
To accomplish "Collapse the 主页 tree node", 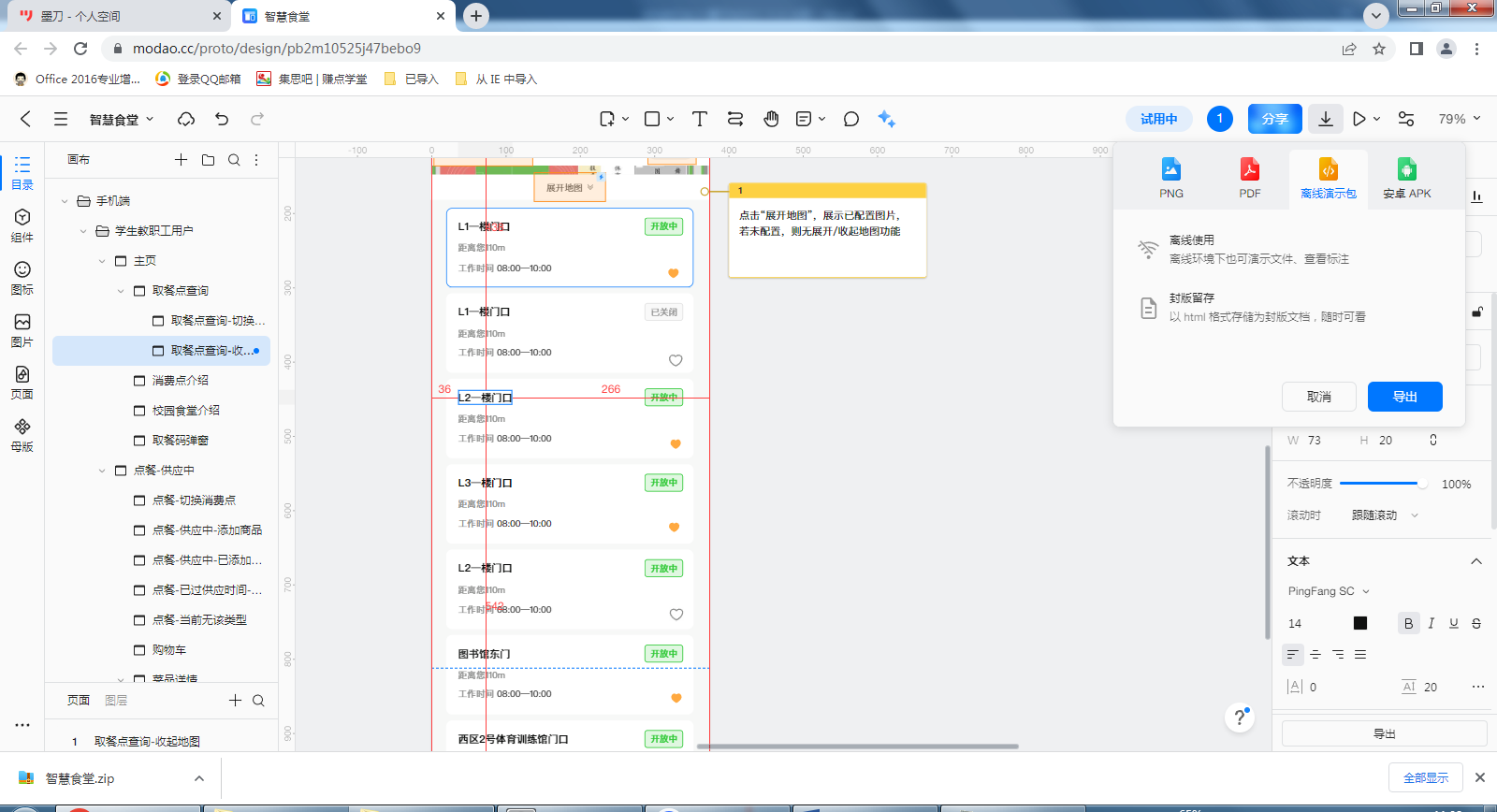I will pyautogui.click(x=102, y=261).
